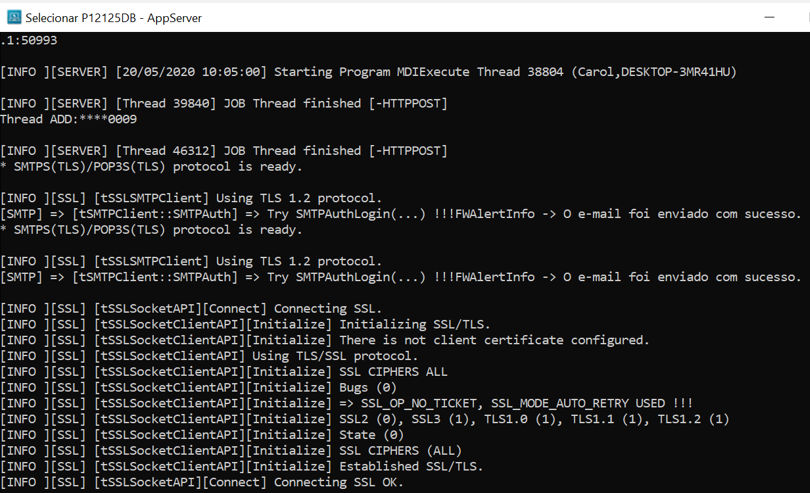Click the 'SSL CIPHERS ALL' line
The image size is (810, 493).
pyautogui.click(x=224, y=372)
